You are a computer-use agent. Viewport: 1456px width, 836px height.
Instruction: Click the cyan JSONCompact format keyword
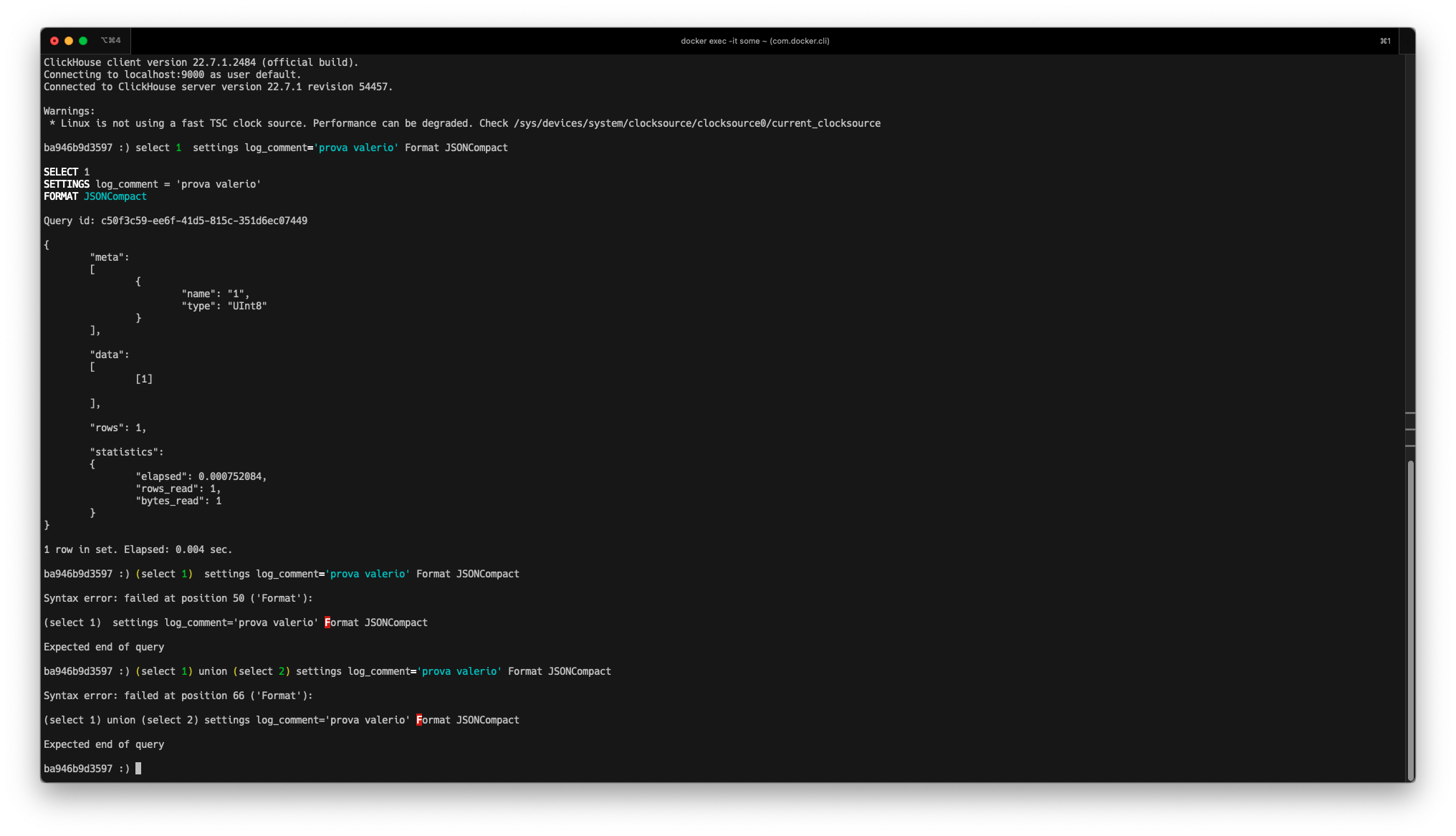tap(115, 196)
